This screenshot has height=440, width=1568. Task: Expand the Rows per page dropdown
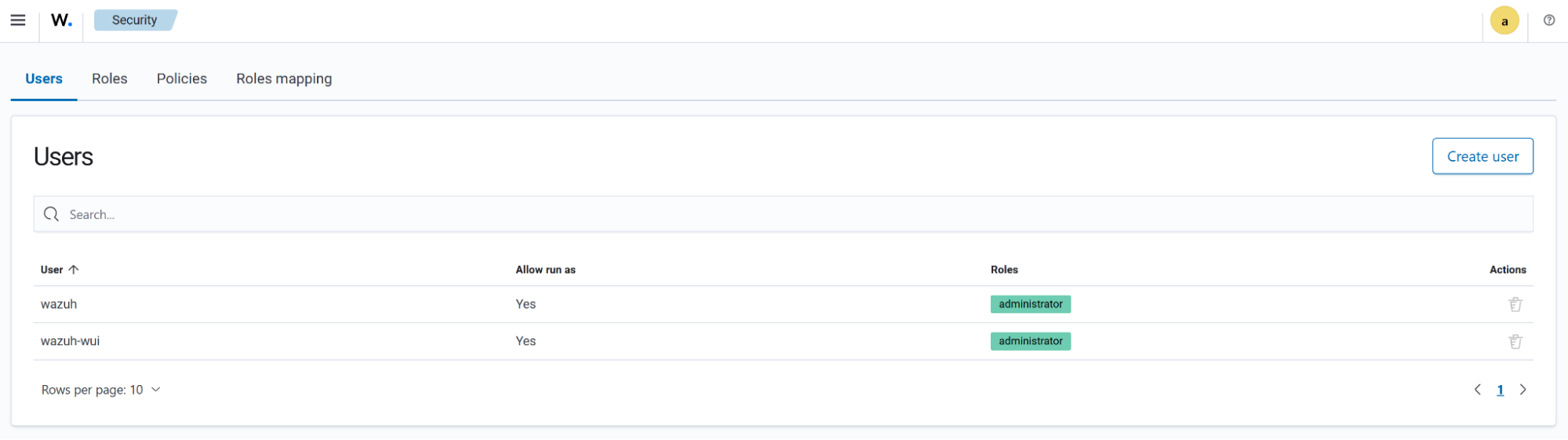(x=100, y=390)
